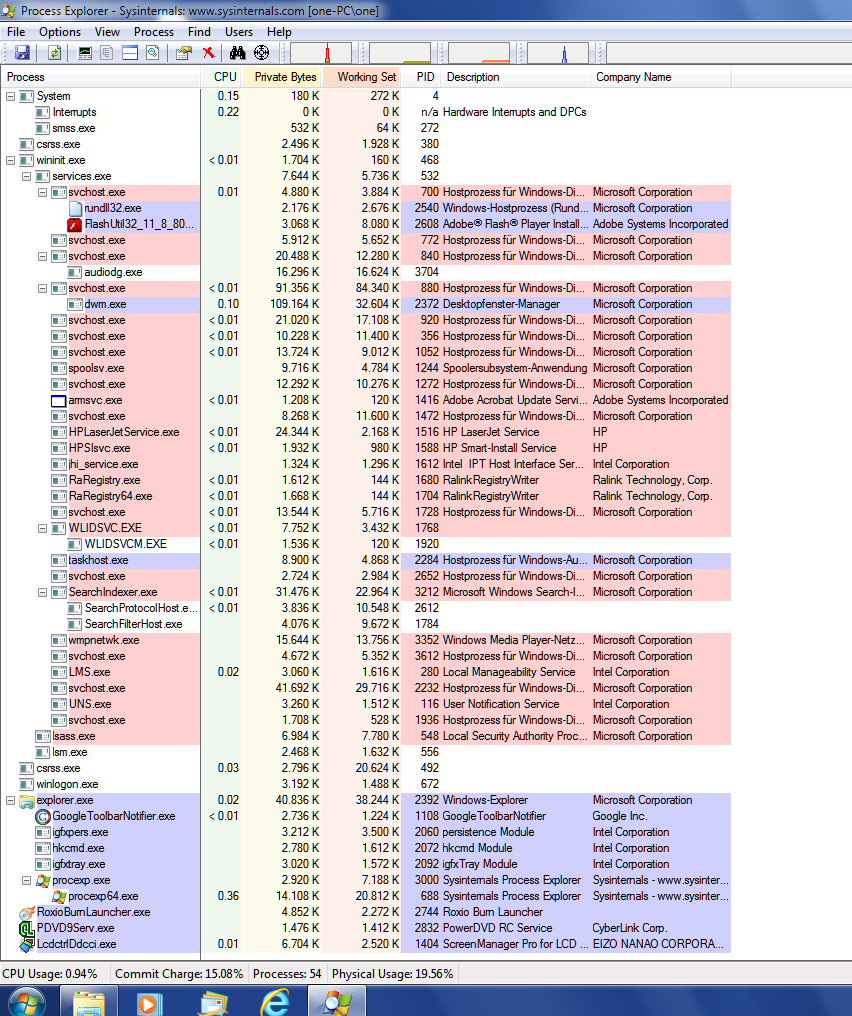This screenshot has width=852, height=1016.
Task: Click the procexp64.exe process icon
Action: [x=59, y=897]
